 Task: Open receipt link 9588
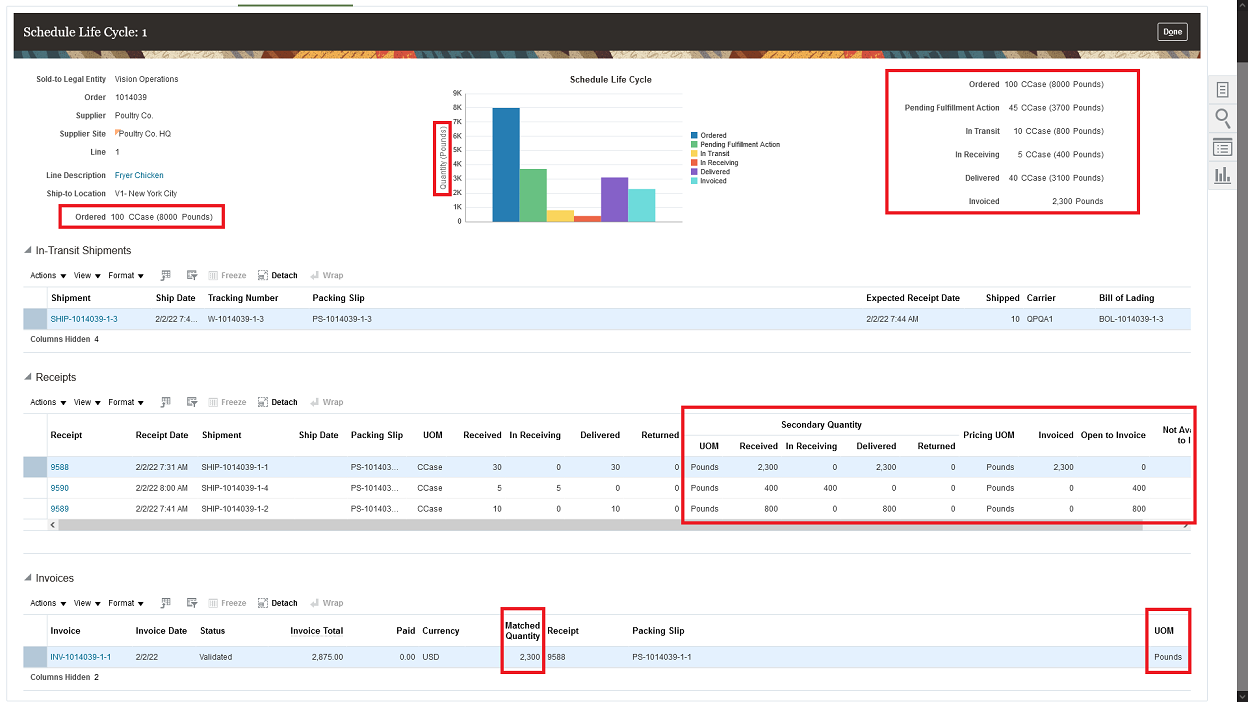(x=59, y=467)
